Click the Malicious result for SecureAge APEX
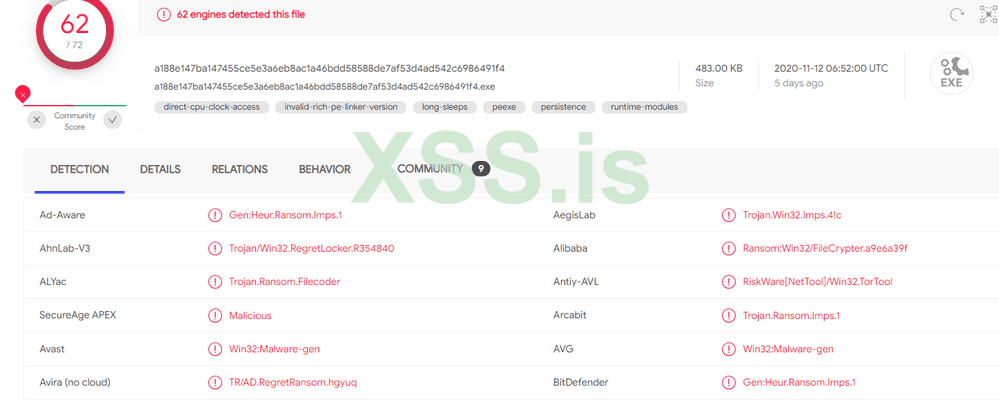 coord(250,315)
